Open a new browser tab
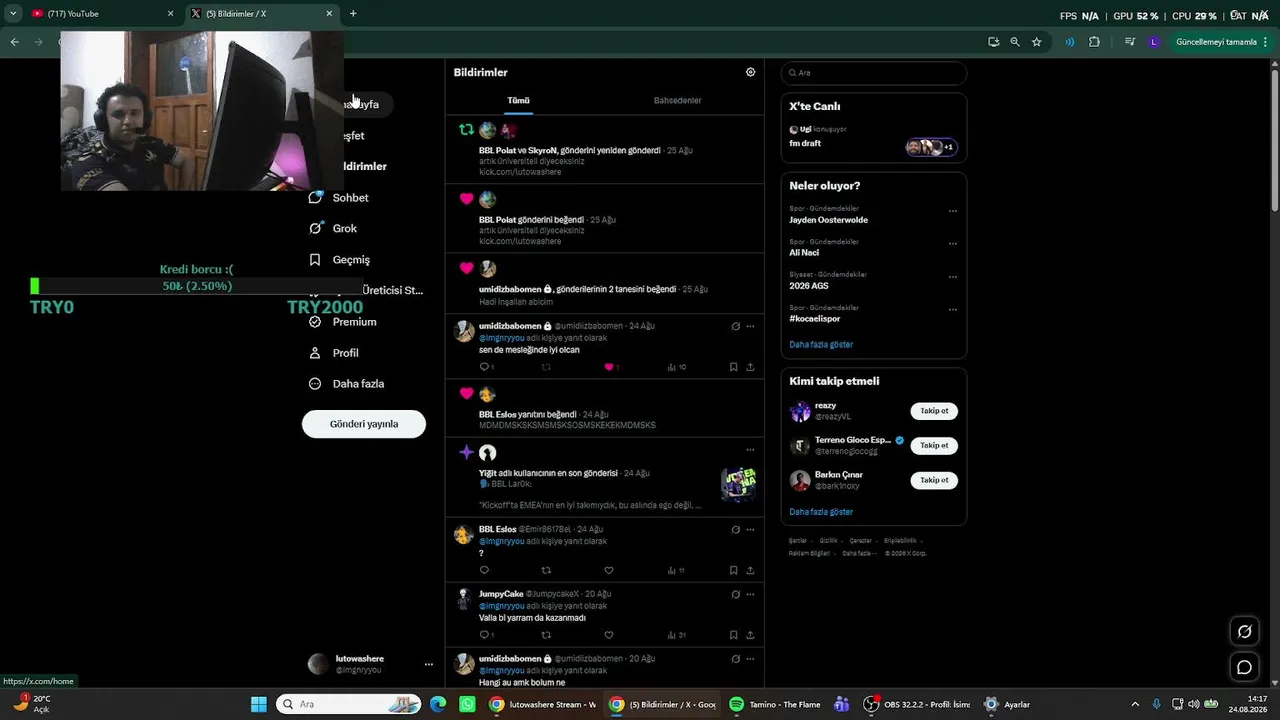Screen dimensions: 1280x720 coord(353,14)
